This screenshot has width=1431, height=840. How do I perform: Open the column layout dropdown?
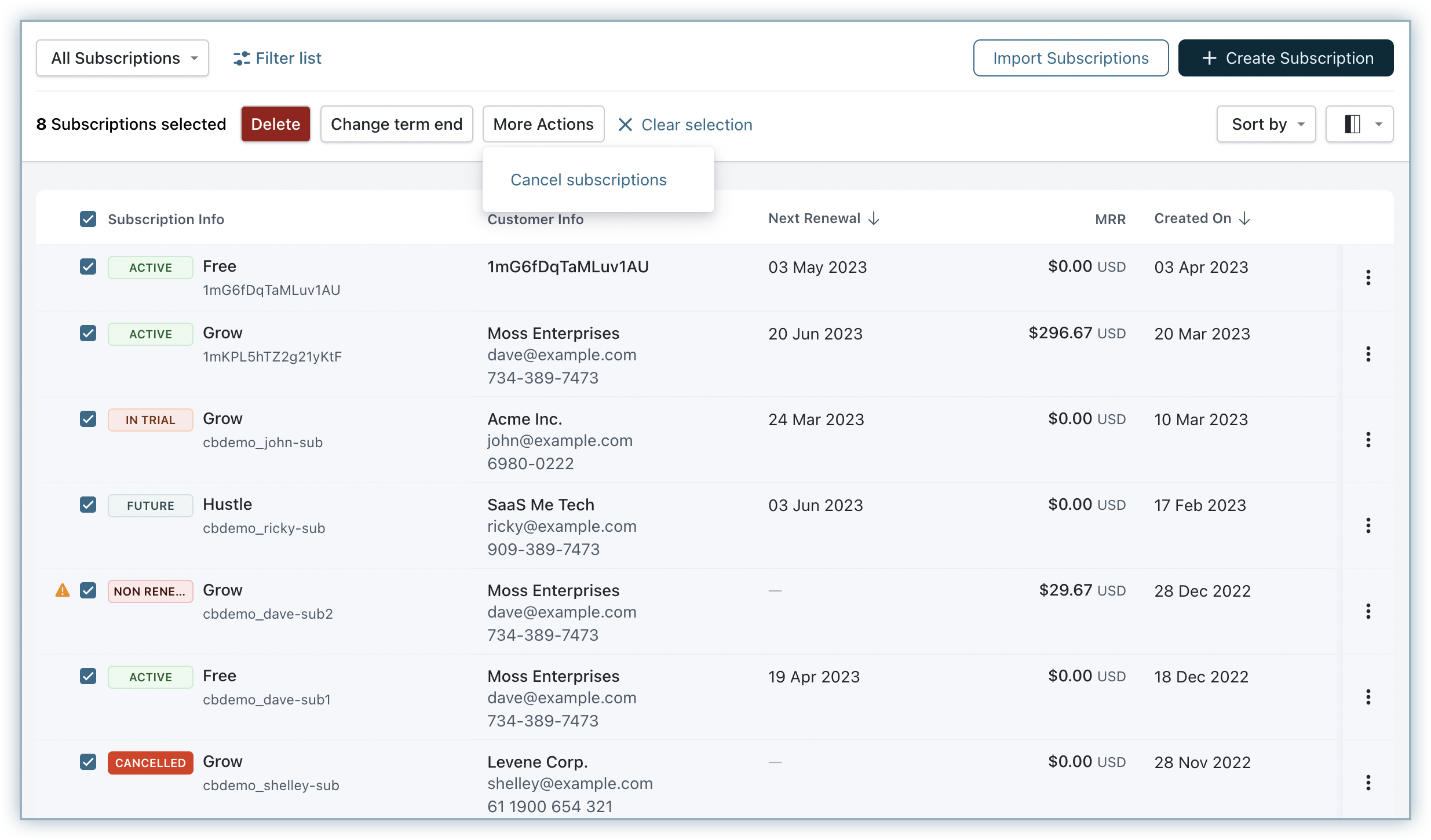[x=1359, y=124]
